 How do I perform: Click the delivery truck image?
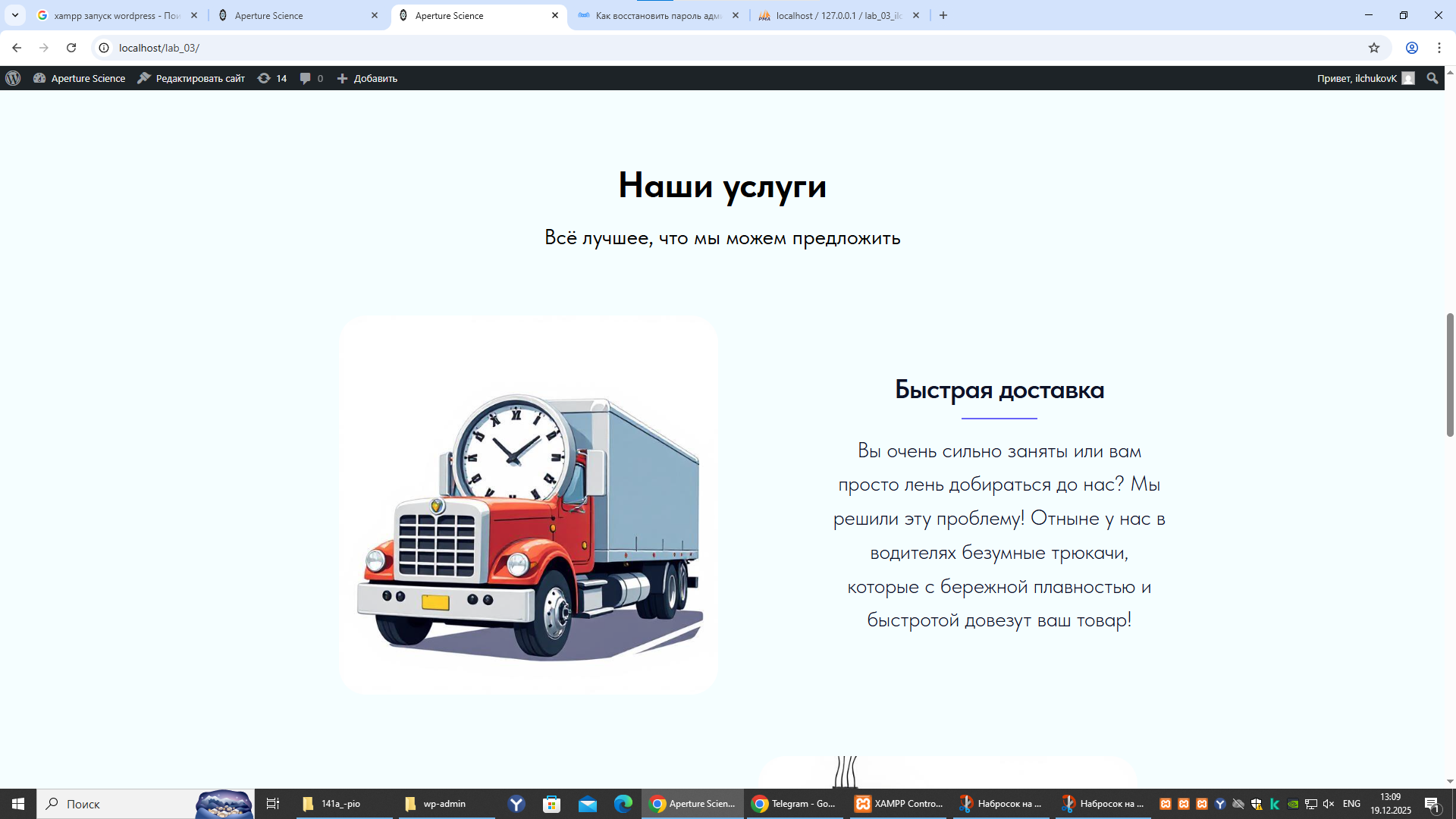pos(529,505)
